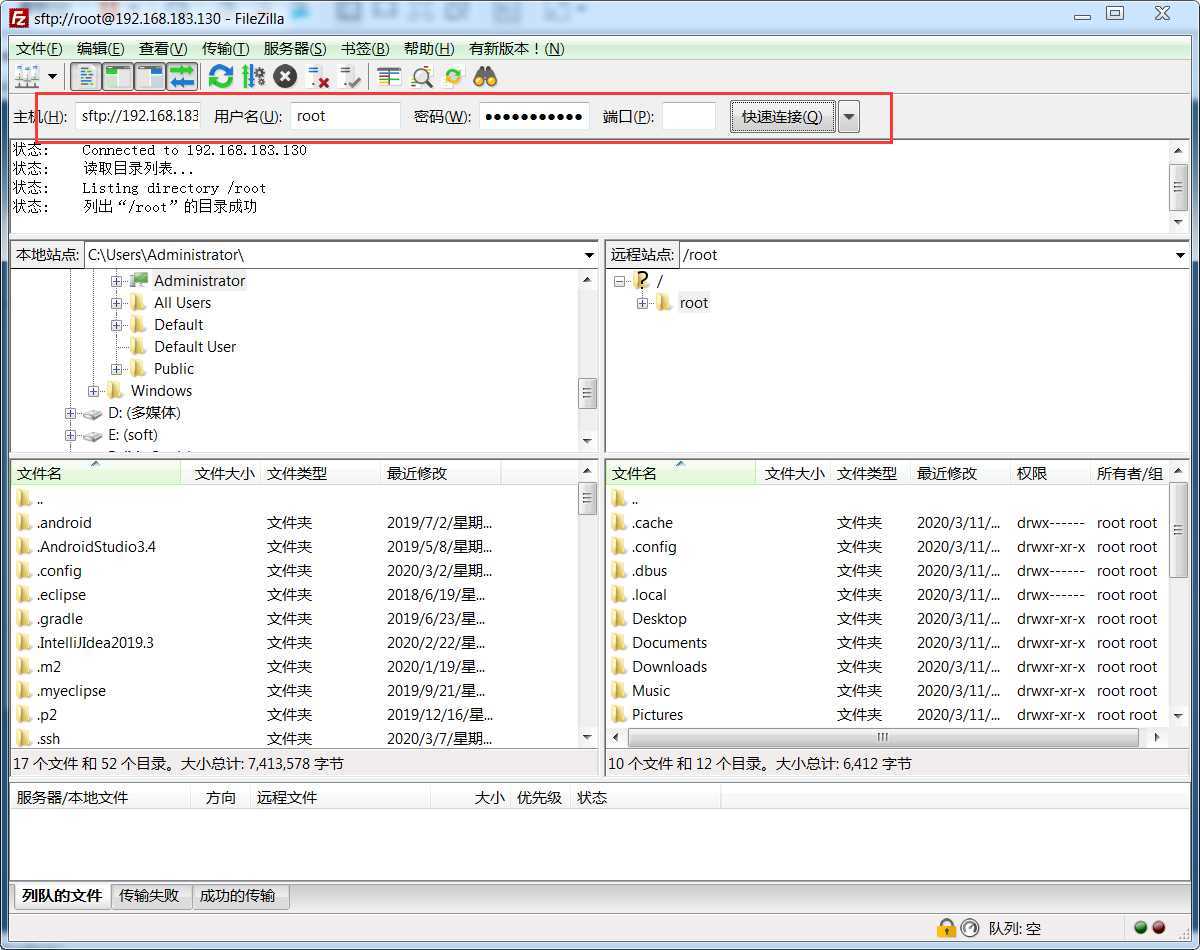Switch to the 传输失败 tab
Screen dimensions: 1200x950
click(149, 896)
